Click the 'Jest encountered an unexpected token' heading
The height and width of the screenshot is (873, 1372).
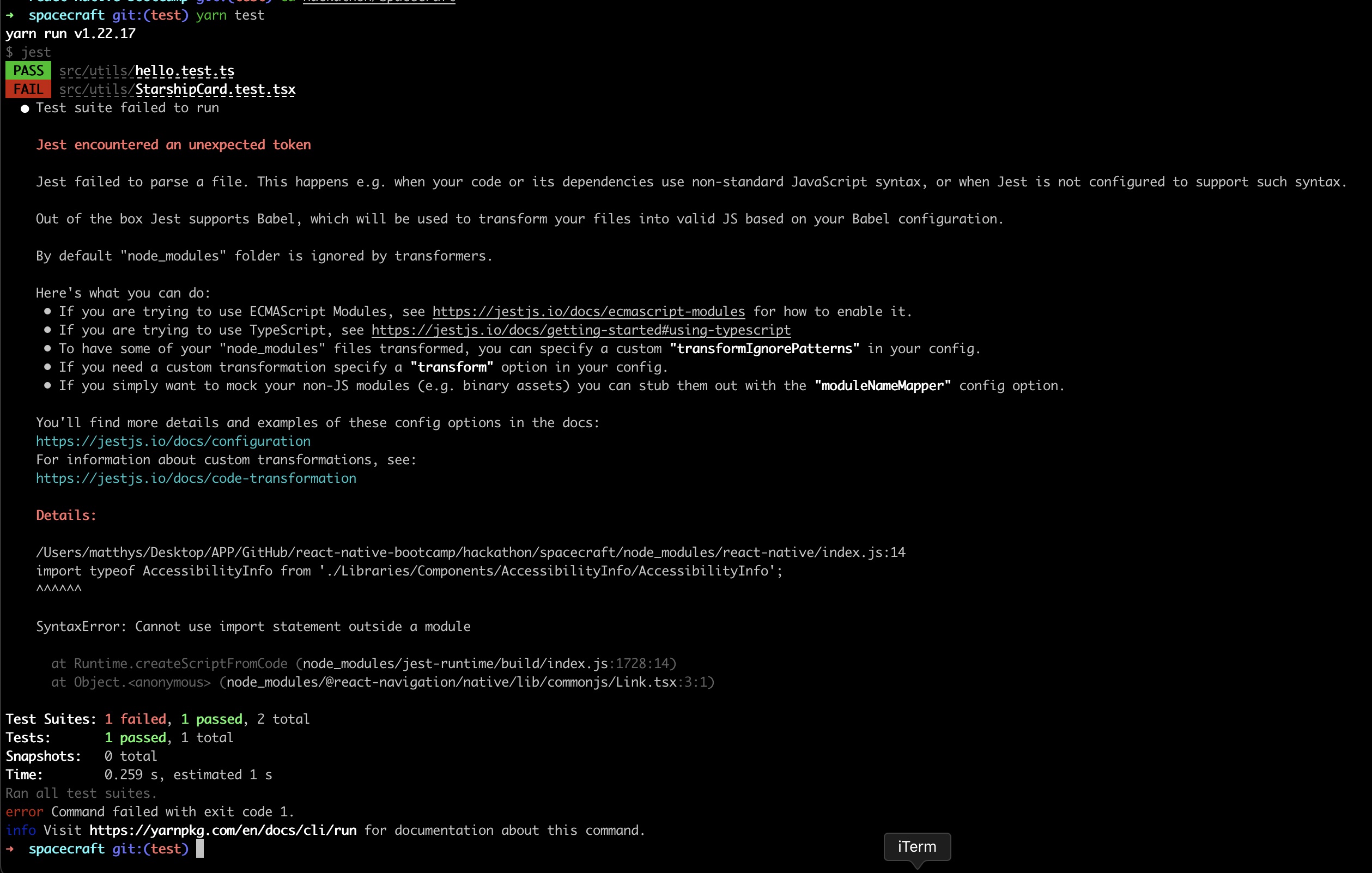(173, 145)
